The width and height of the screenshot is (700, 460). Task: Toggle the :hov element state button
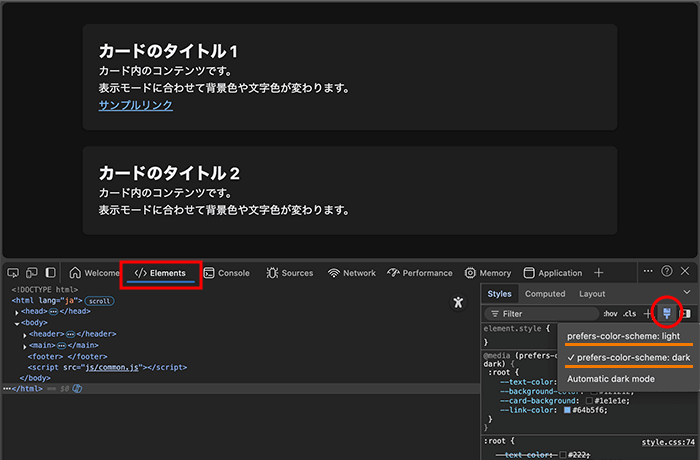point(611,314)
